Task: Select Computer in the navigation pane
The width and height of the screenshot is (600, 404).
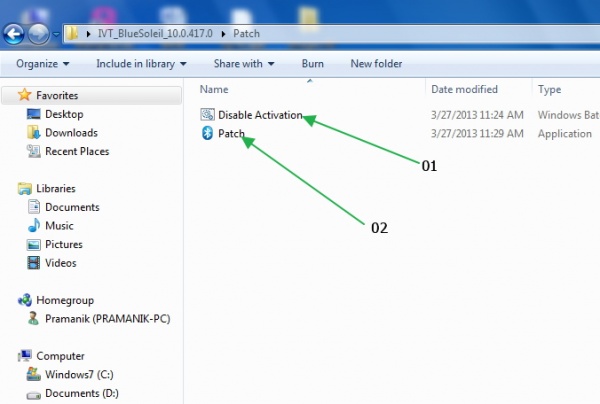Action: (x=60, y=356)
